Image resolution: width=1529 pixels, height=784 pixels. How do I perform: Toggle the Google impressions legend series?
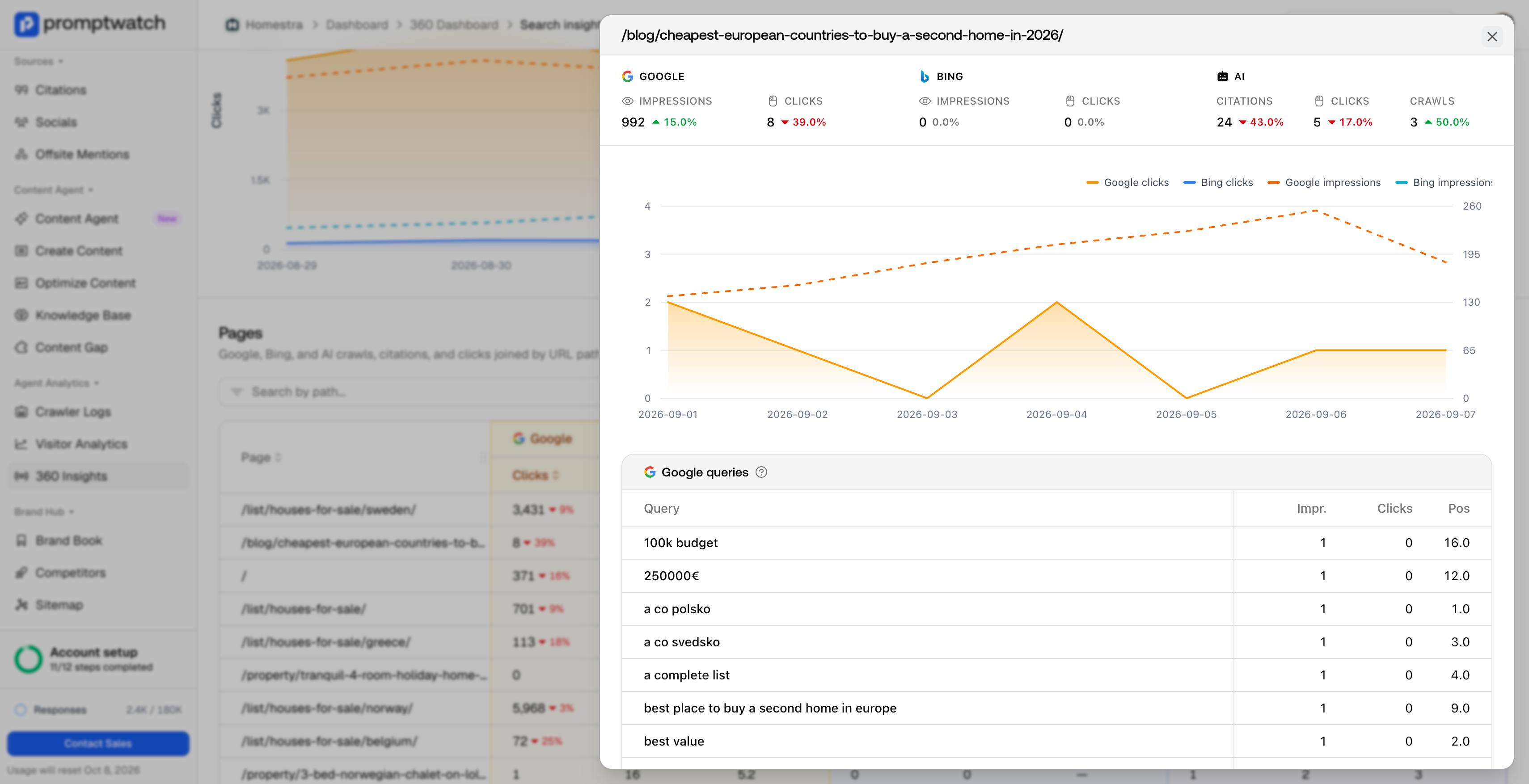1324,183
